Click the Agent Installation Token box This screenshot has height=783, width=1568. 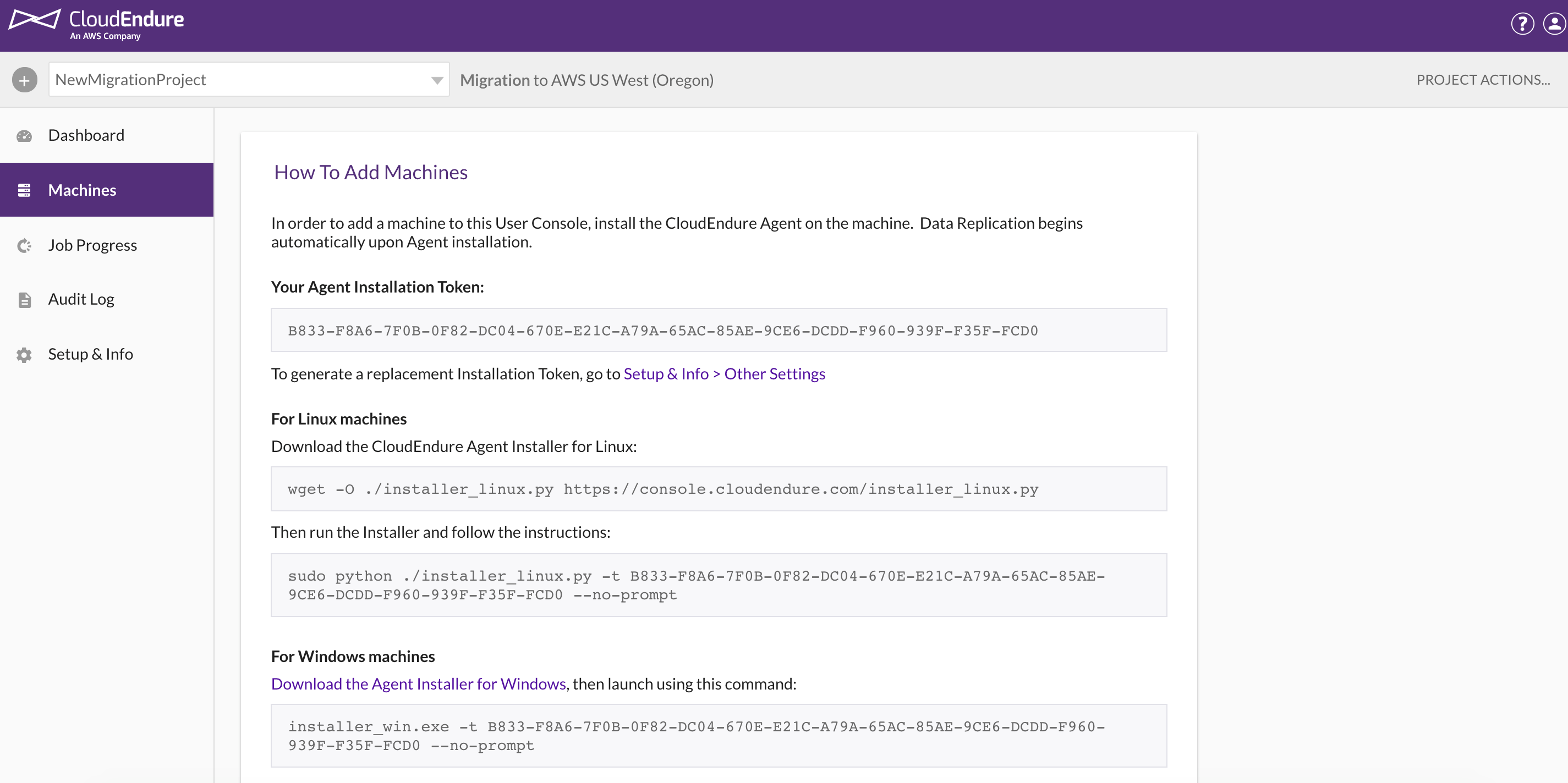[x=719, y=330]
